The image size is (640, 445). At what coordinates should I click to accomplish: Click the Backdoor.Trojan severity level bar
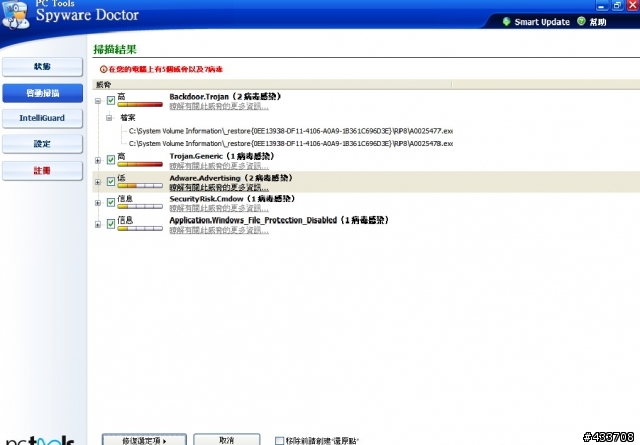[x=140, y=105]
